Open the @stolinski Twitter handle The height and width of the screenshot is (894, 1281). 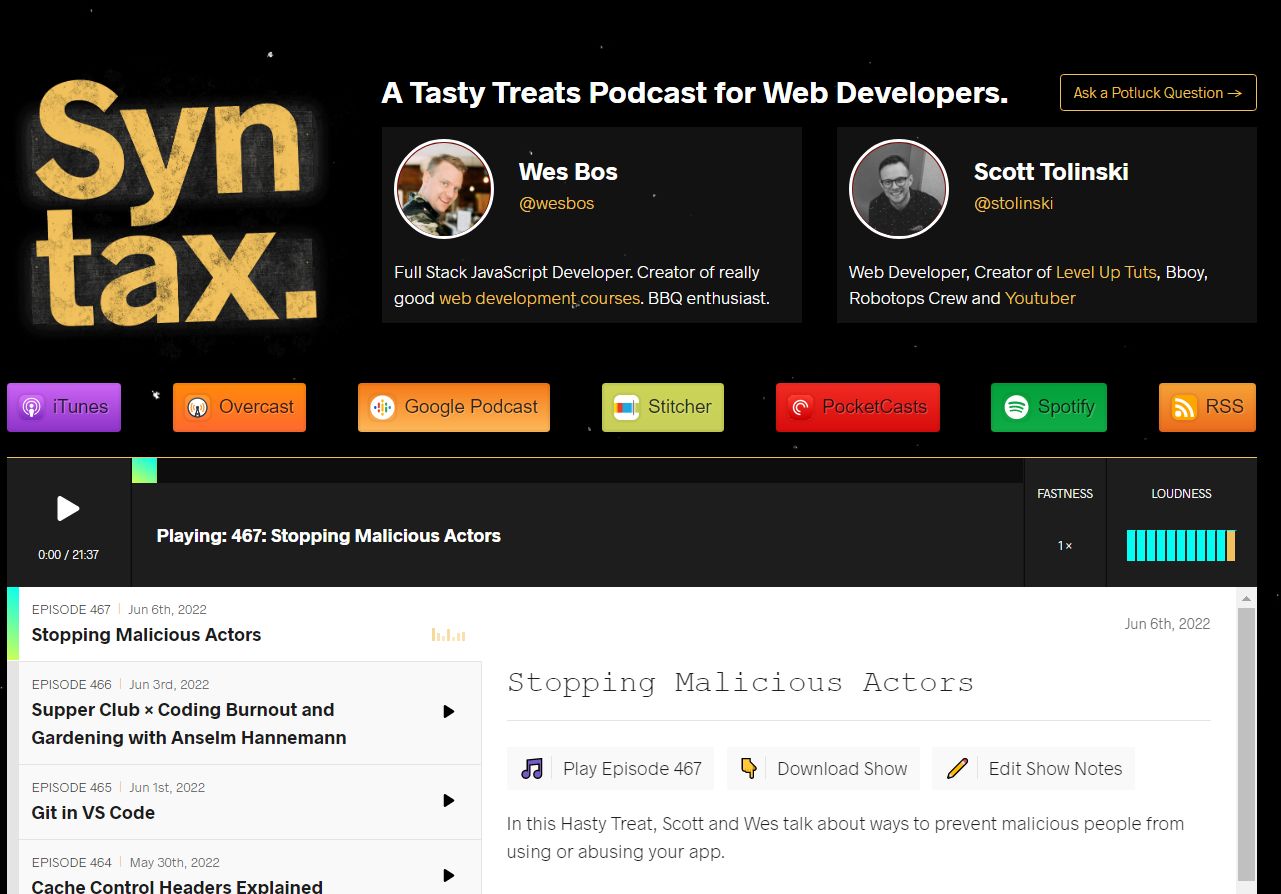pyautogui.click(x=1013, y=203)
